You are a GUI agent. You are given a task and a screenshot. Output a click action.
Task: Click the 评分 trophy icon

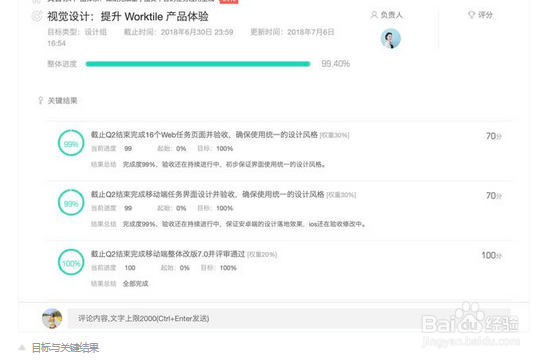(472, 15)
